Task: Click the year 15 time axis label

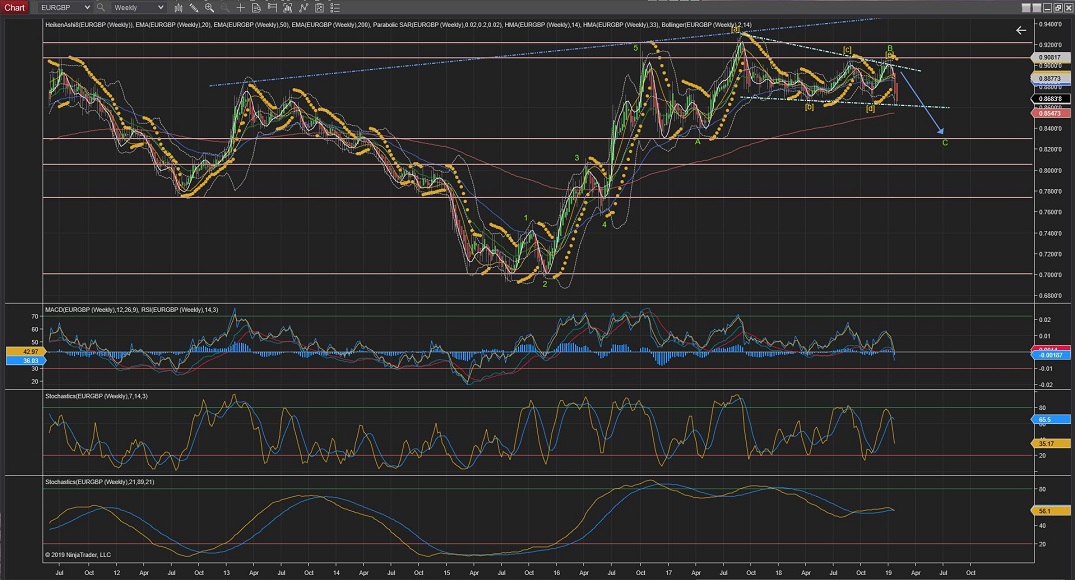Action: pos(446,572)
